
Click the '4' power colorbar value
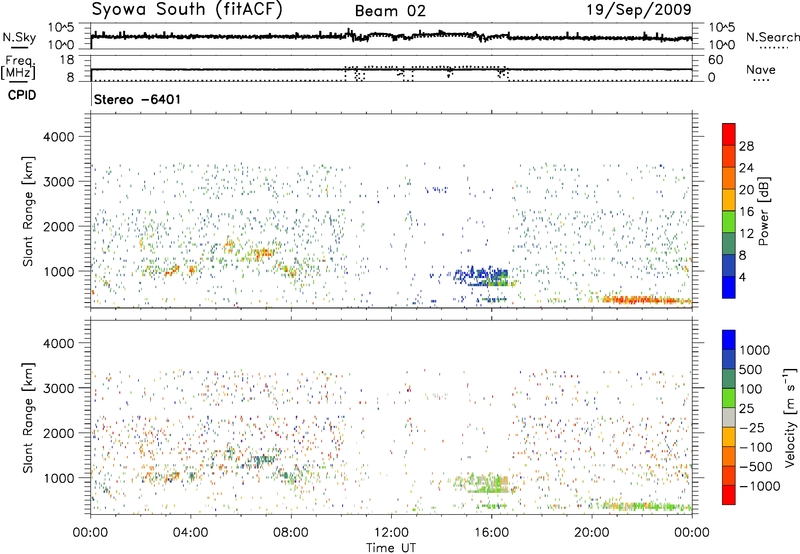pyautogui.click(x=742, y=277)
